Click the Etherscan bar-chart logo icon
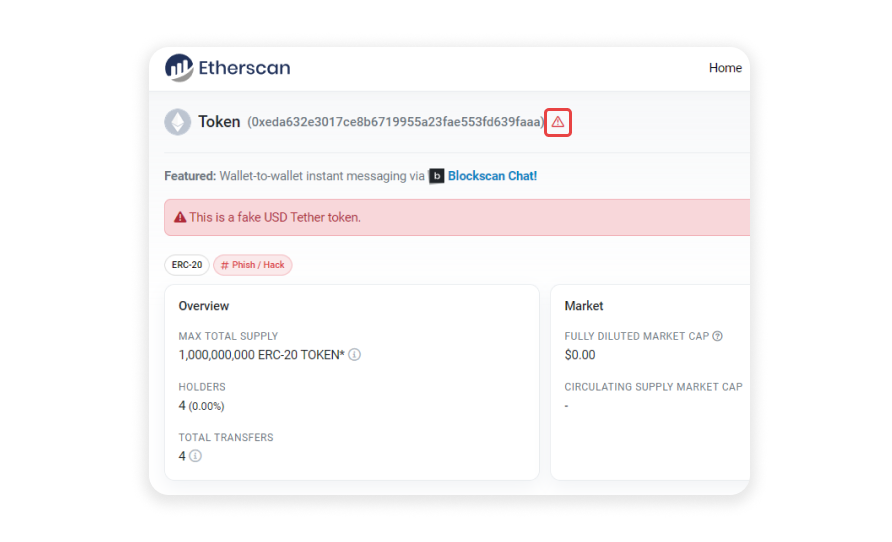This screenshot has height=542, width=892. (179, 68)
